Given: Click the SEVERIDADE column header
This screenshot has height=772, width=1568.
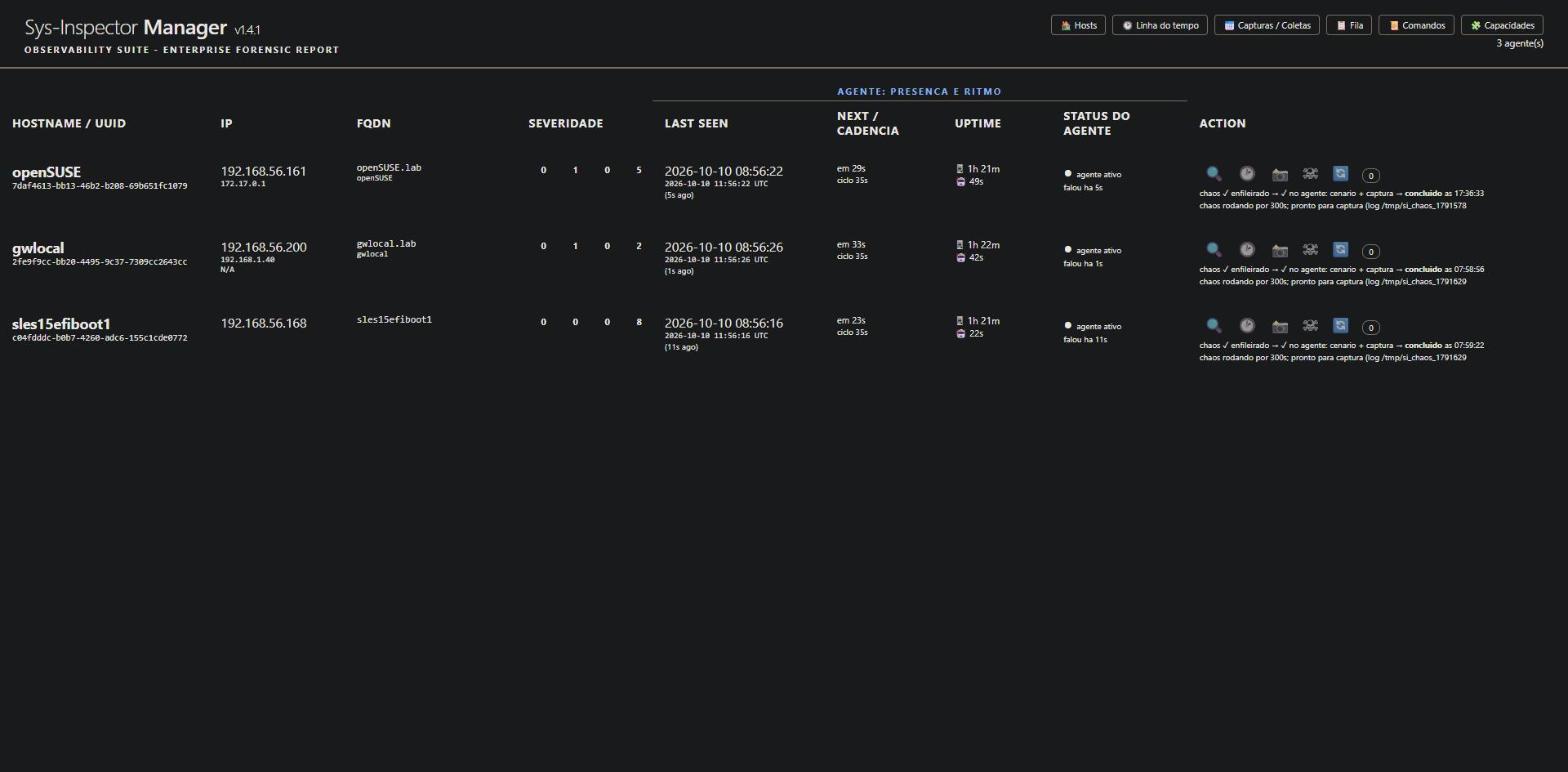Looking at the screenshot, I should coord(565,123).
